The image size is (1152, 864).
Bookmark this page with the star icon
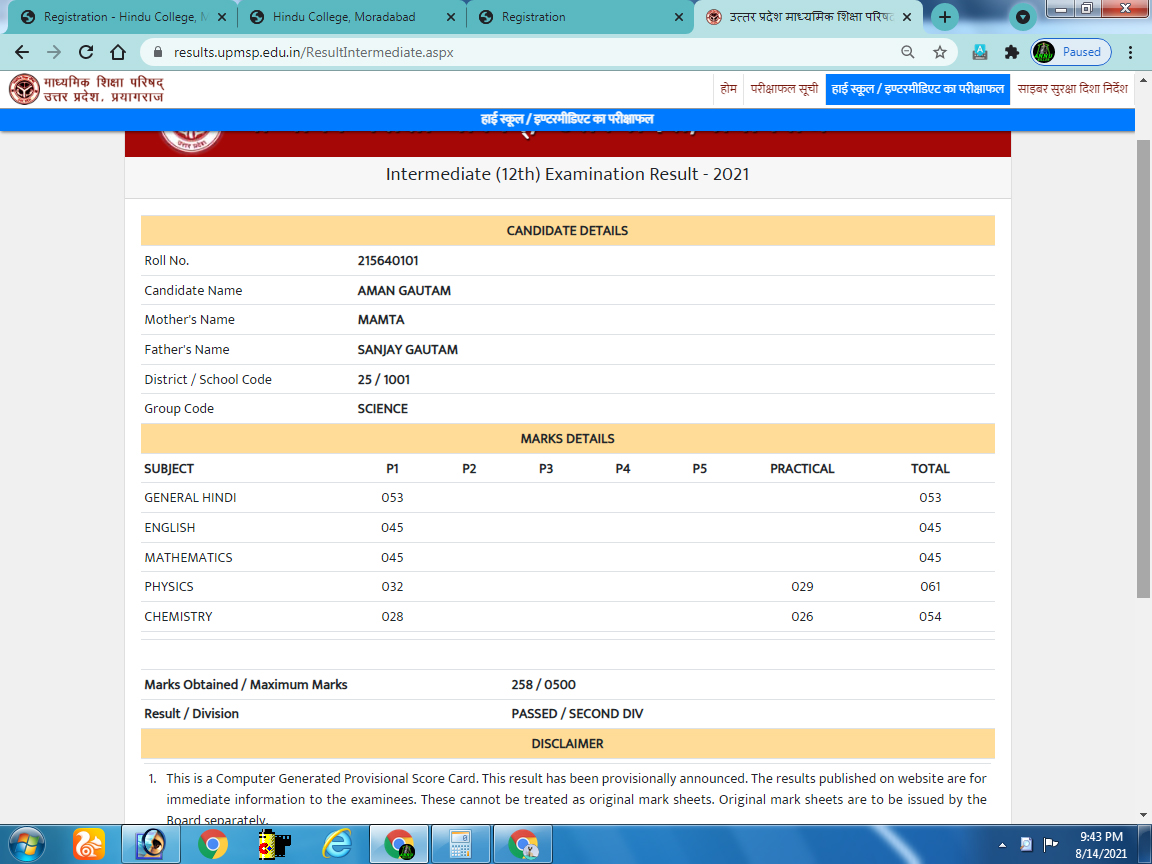[939, 52]
